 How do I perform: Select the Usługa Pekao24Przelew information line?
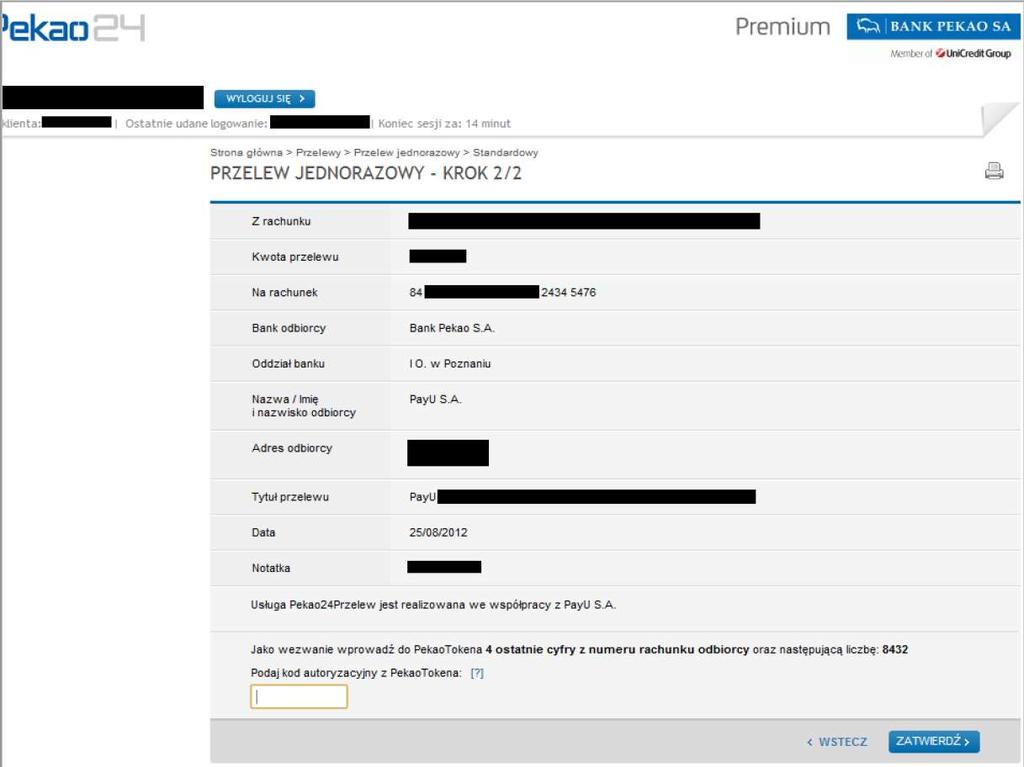pos(433,605)
